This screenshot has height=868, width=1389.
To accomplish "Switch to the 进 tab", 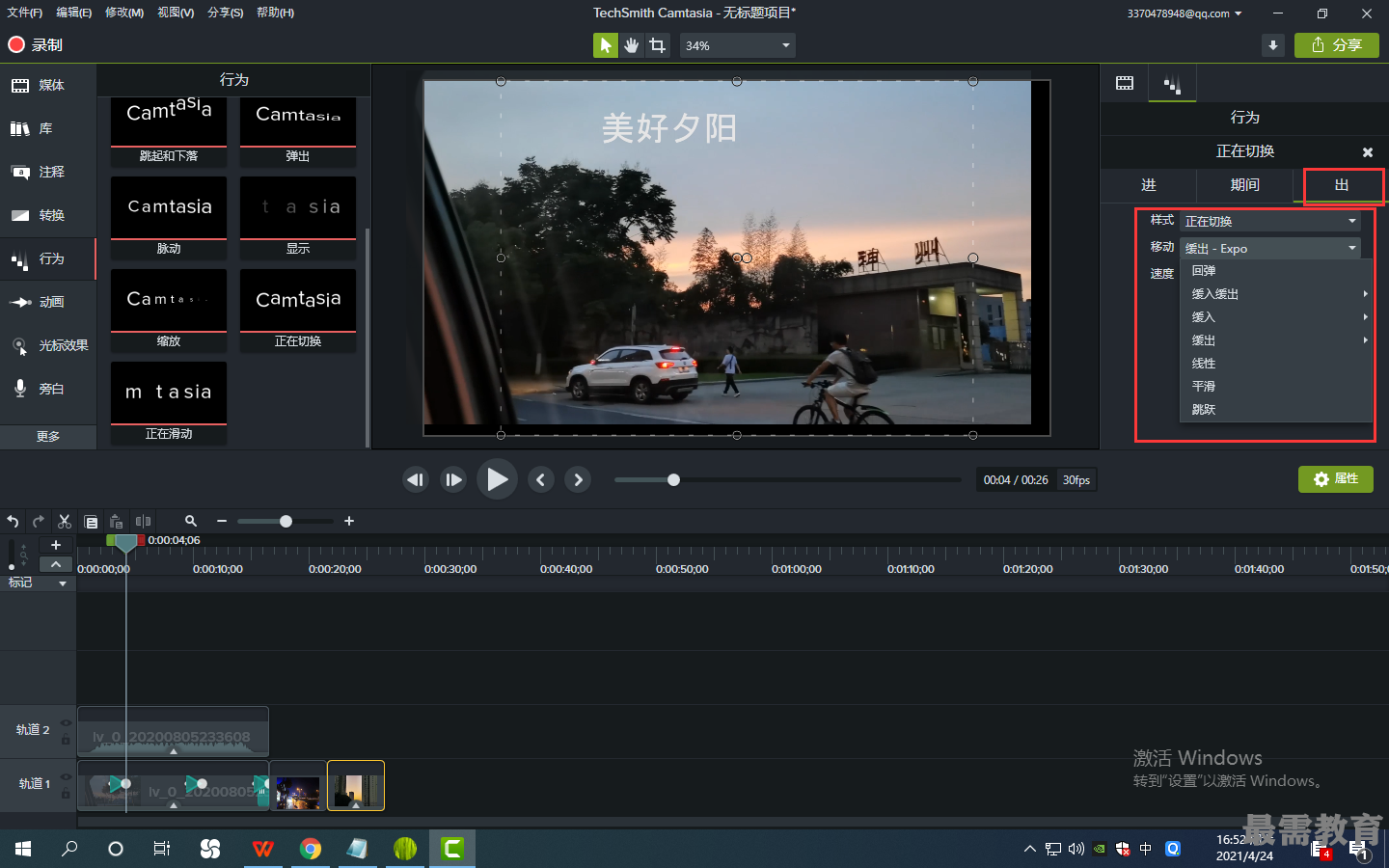I will 1149,185.
